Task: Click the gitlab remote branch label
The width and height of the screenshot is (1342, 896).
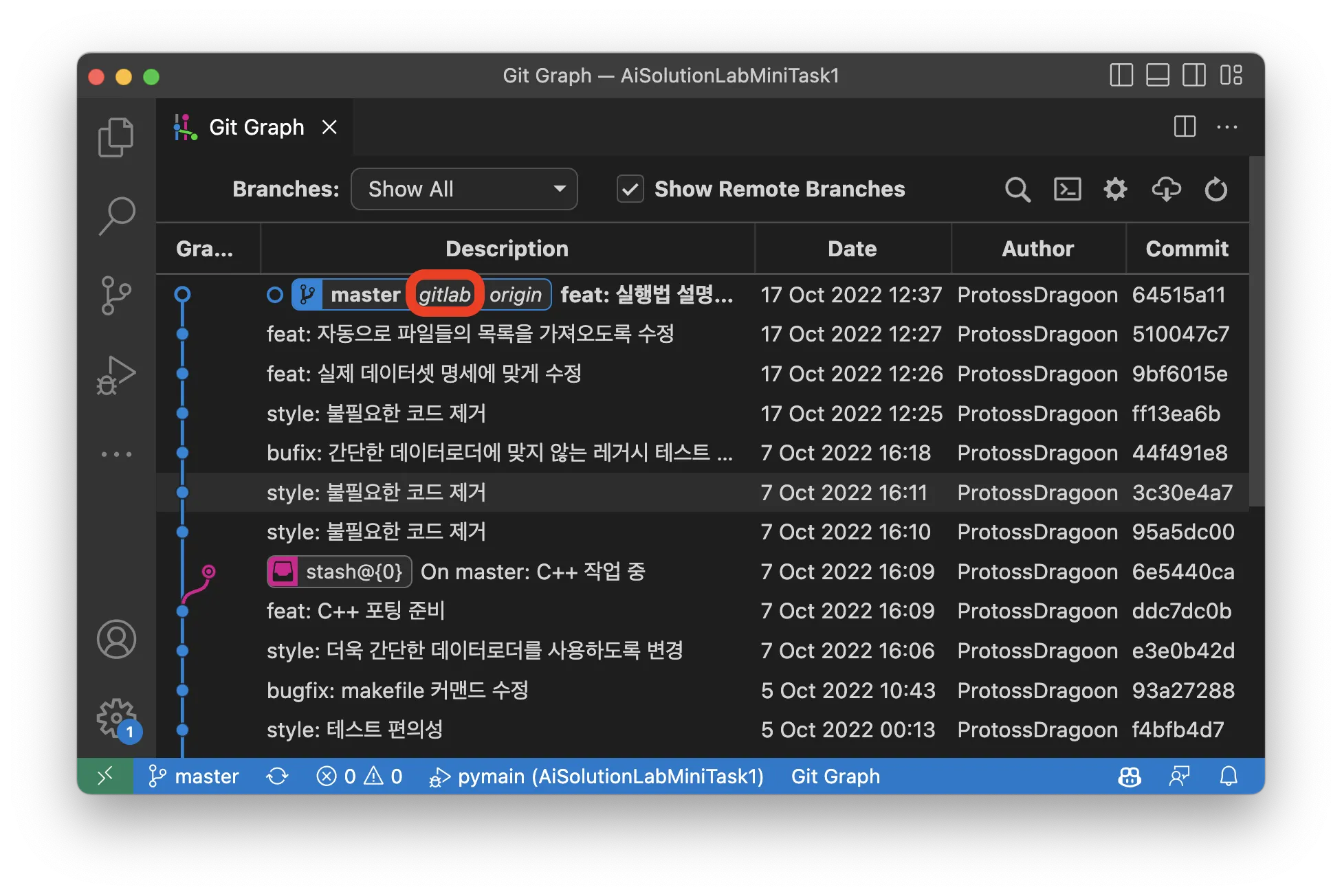Action: click(444, 295)
